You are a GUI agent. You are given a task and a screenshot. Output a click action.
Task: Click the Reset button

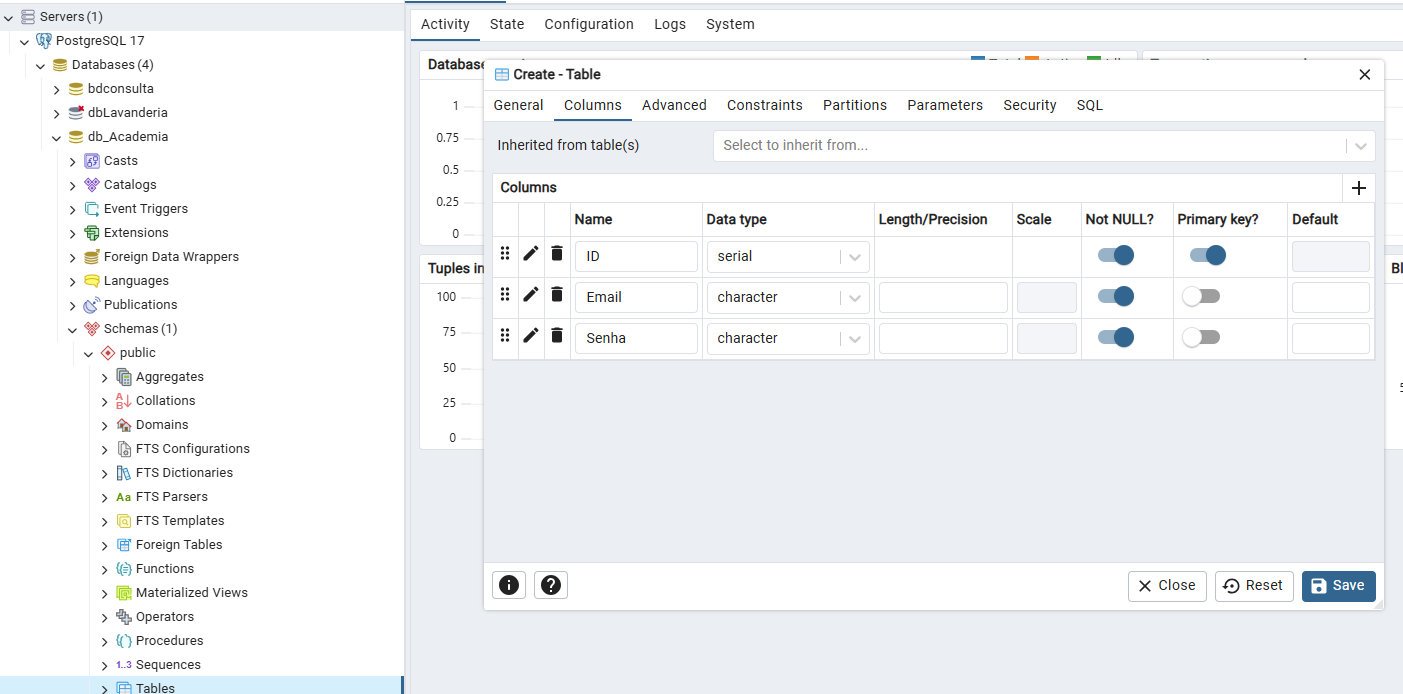click(1254, 586)
